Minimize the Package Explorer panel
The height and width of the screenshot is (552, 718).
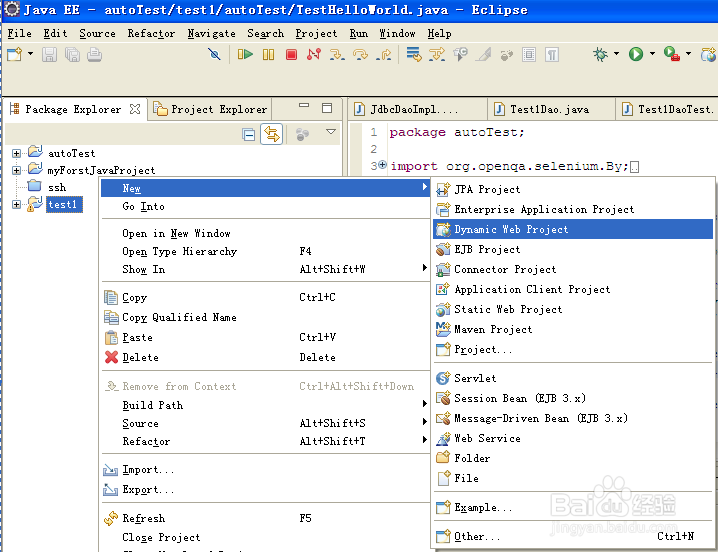click(x=304, y=106)
